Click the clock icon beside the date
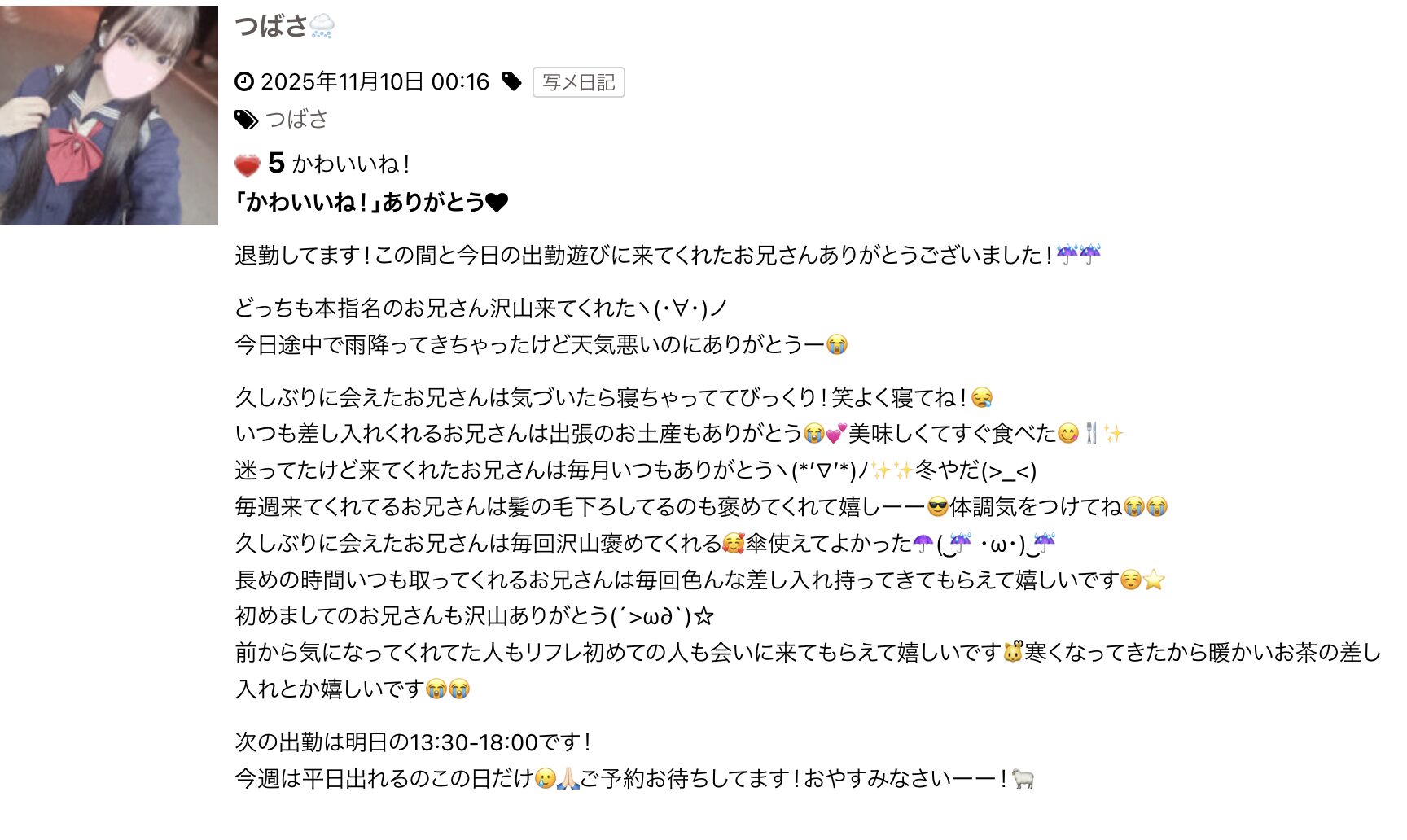Image resolution: width=1407 pixels, height=840 pixels. tap(244, 81)
